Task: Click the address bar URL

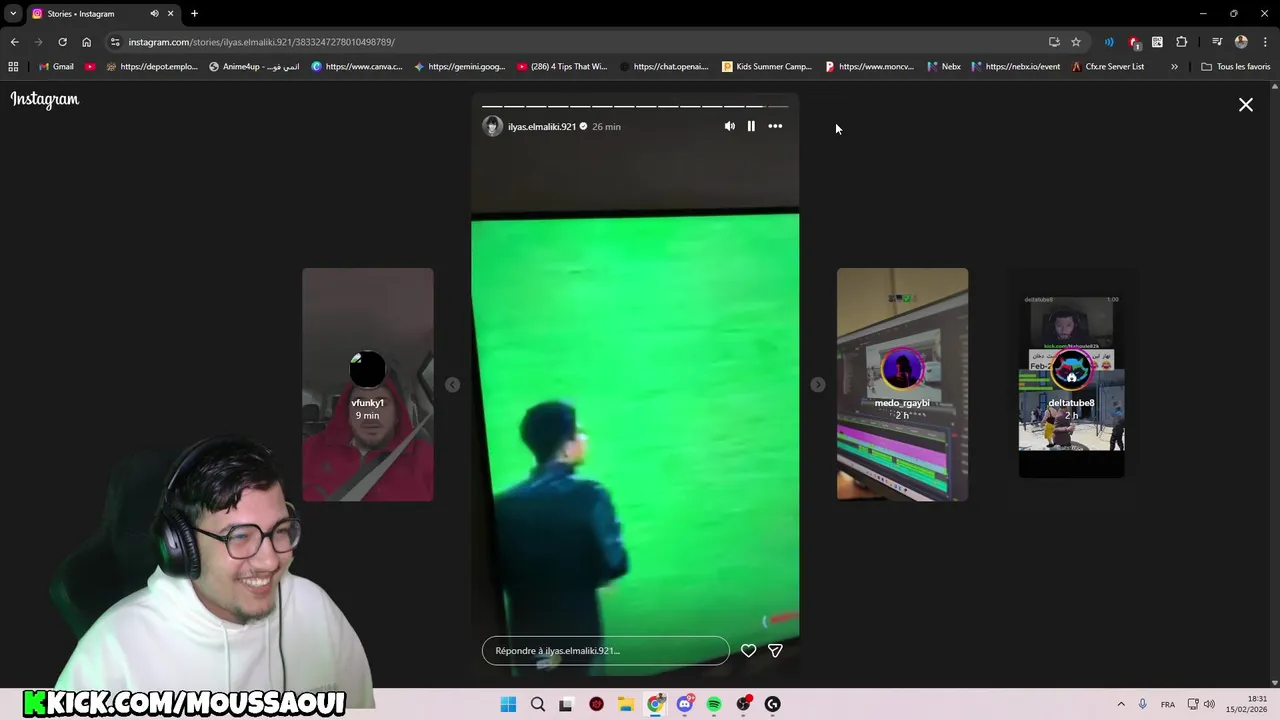Action: point(262,42)
